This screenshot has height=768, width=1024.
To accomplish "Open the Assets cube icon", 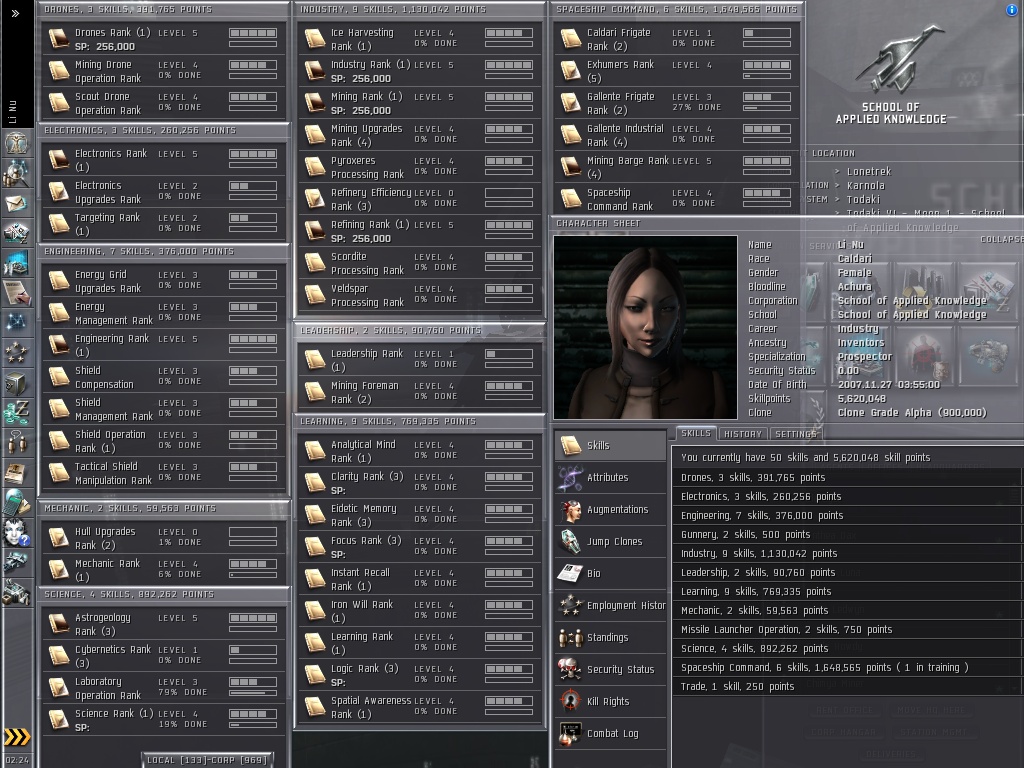I will click(x=16, y=383).
